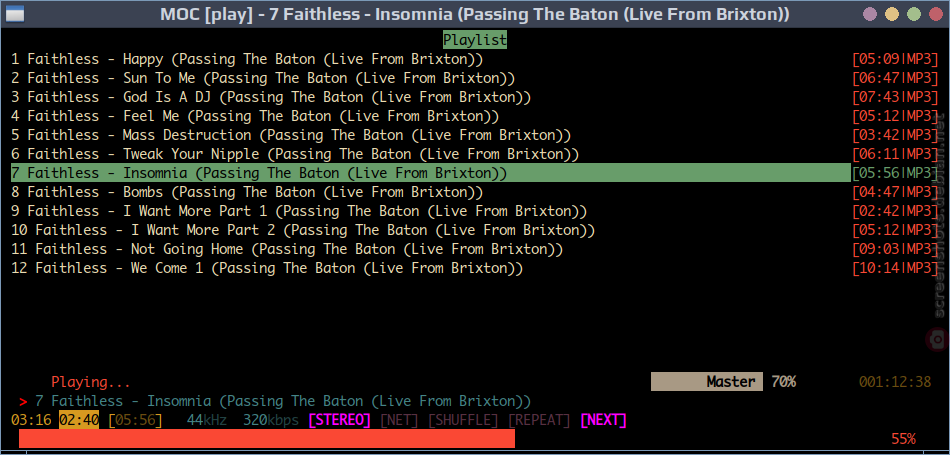This screenshot has height=455, width=950.
Task: Click the [09:03|MP3] duration entry
Action: coord(895,249)
